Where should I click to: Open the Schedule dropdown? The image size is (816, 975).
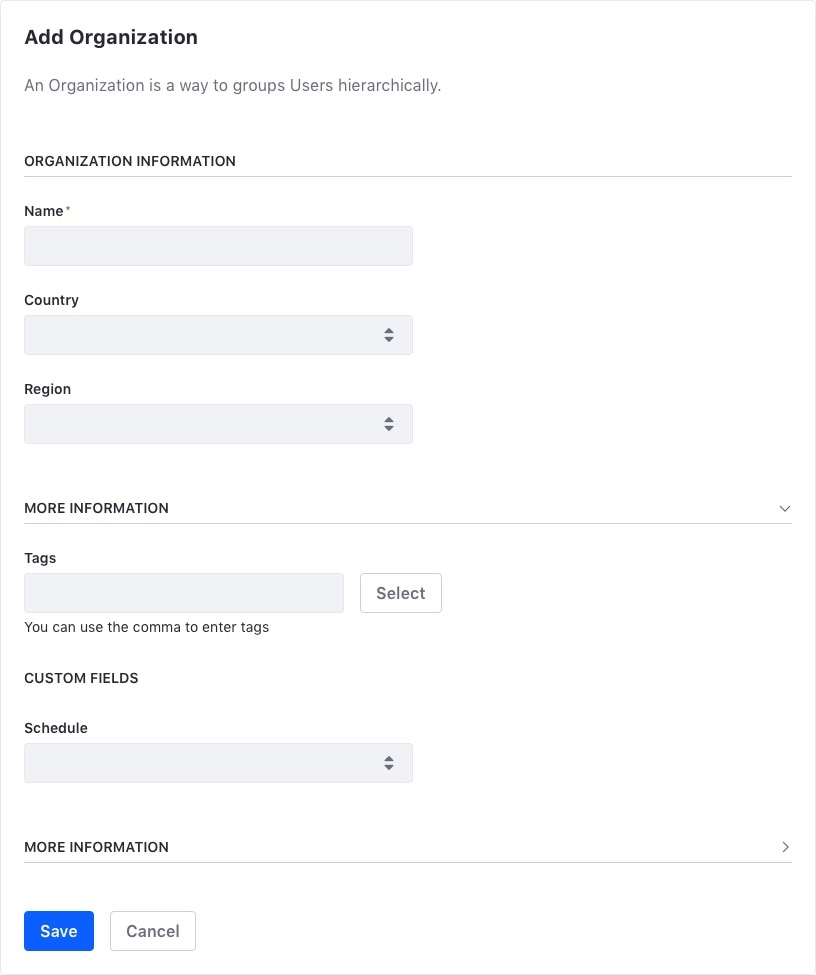(x=218, y=763)
